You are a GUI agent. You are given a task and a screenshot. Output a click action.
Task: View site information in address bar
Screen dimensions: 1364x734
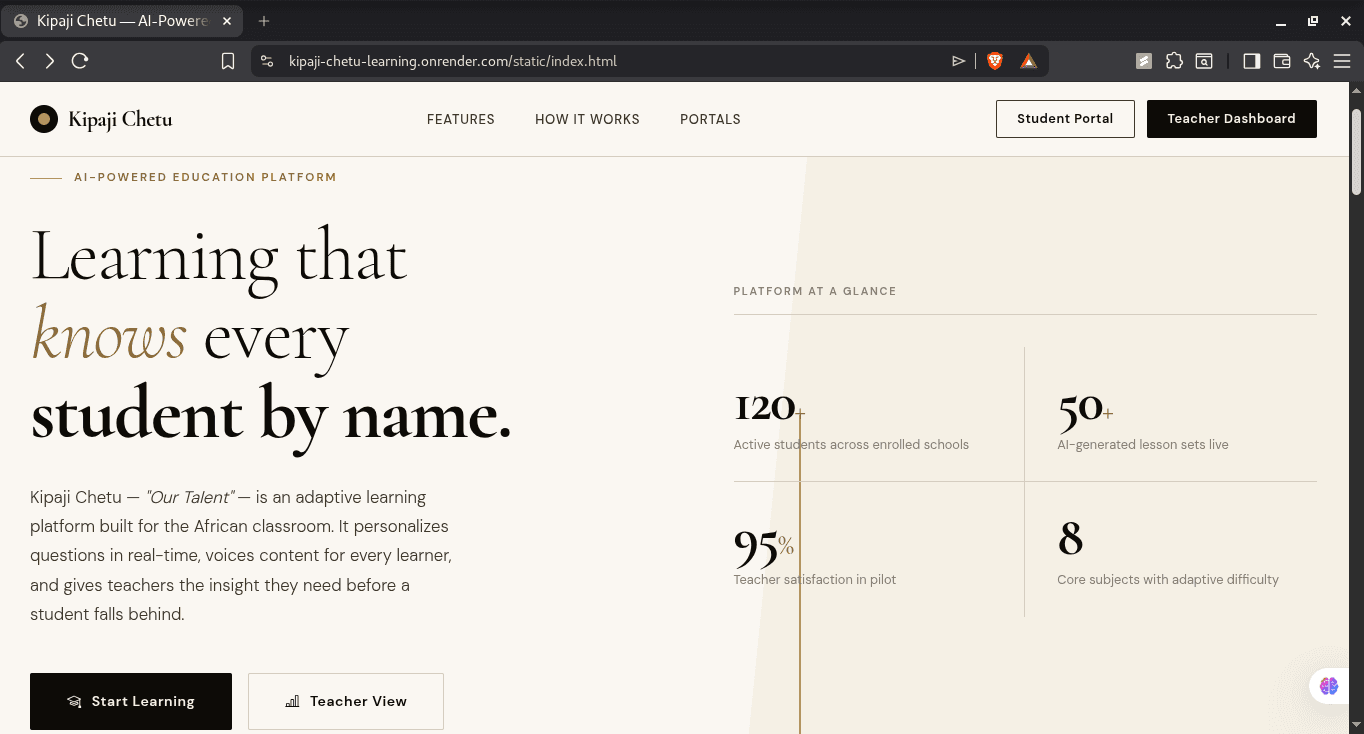(x=266, y=61)
